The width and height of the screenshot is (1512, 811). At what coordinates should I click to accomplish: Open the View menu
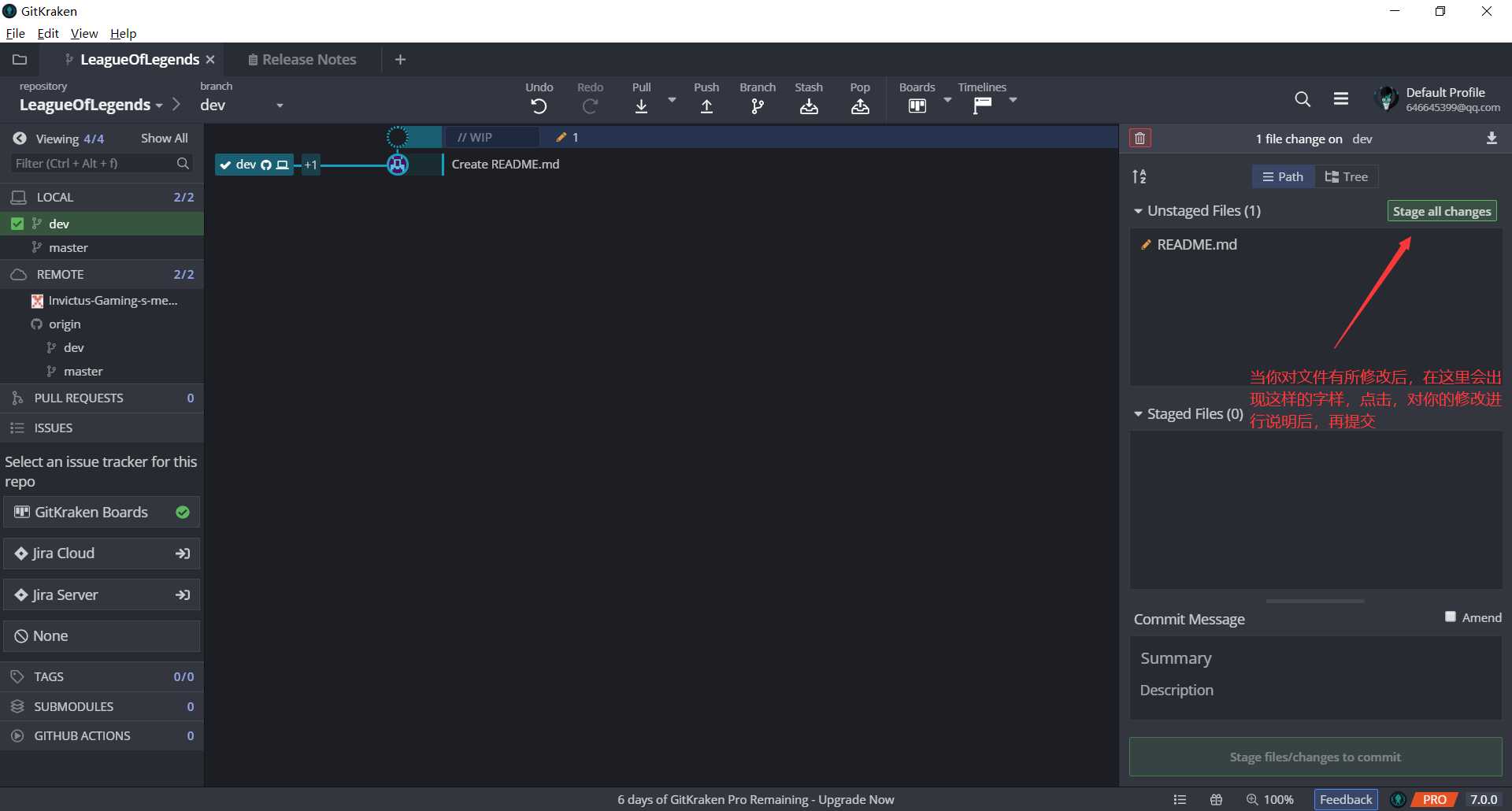click(x=84, y=33)
